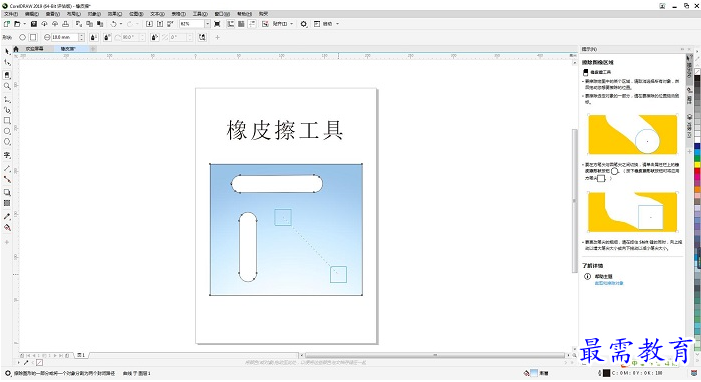Click the Copy icon in toolbar
Image resolution: width=701 pixels, height=382 pixels.
[89, 24]
